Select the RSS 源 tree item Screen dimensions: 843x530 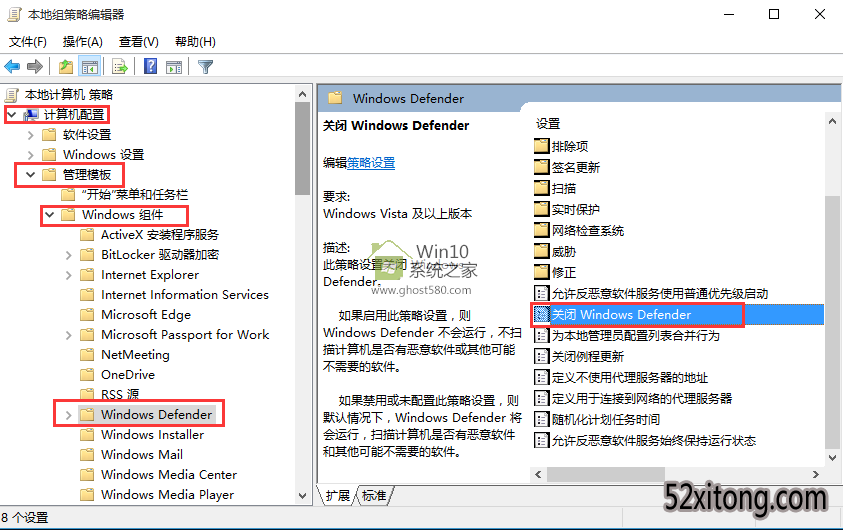(x=120, y=394)
